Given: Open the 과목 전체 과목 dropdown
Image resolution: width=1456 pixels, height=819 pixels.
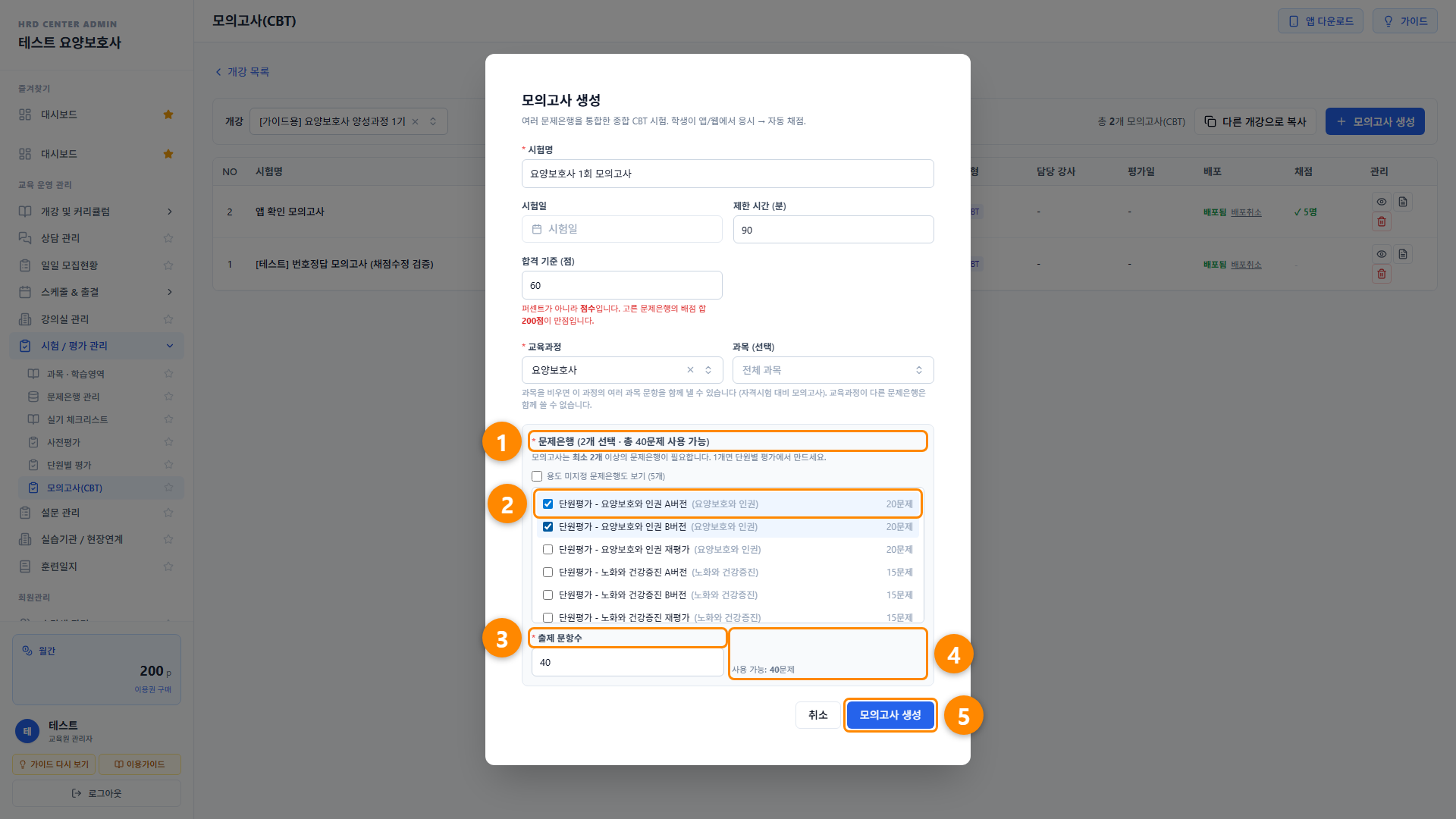Looking at the screenshot, I should (x=833, y=370).
